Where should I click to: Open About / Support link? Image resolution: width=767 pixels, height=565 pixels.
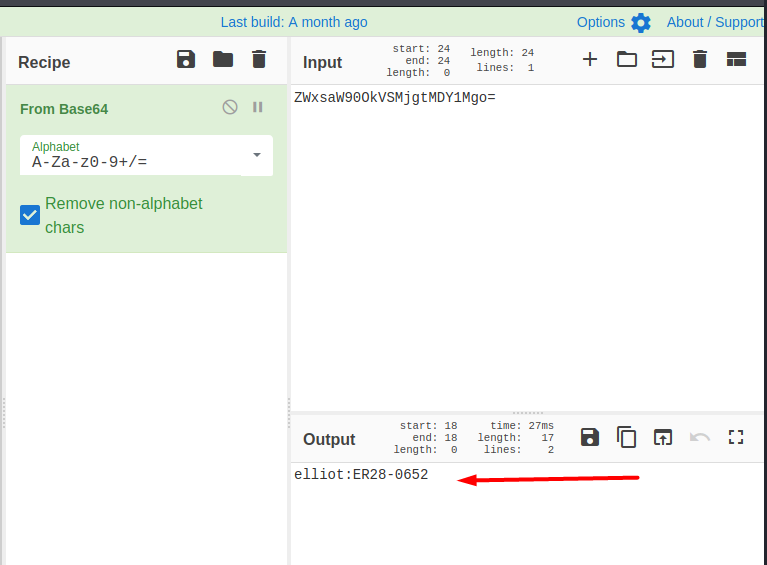click(x=715, y=22)
